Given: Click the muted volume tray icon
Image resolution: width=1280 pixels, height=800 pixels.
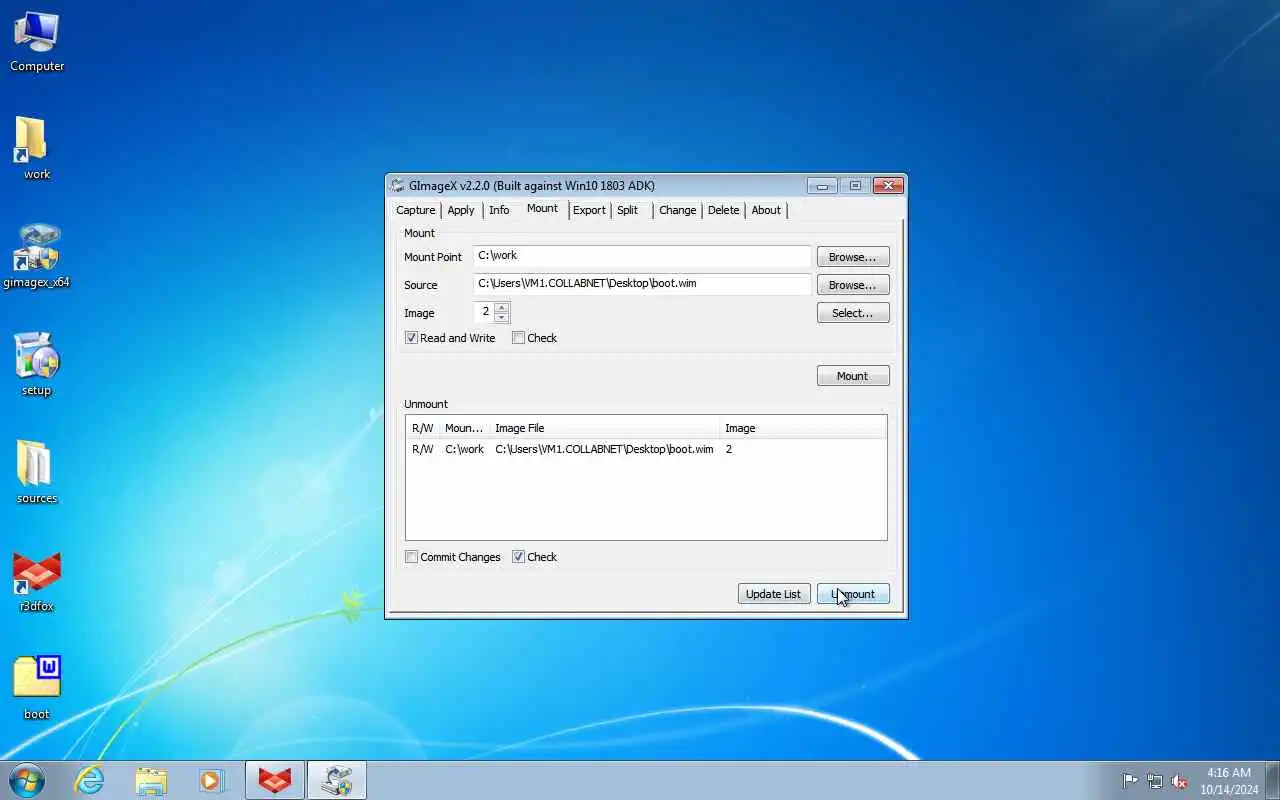Looking at the screenshot, I should pos(1180,781).
